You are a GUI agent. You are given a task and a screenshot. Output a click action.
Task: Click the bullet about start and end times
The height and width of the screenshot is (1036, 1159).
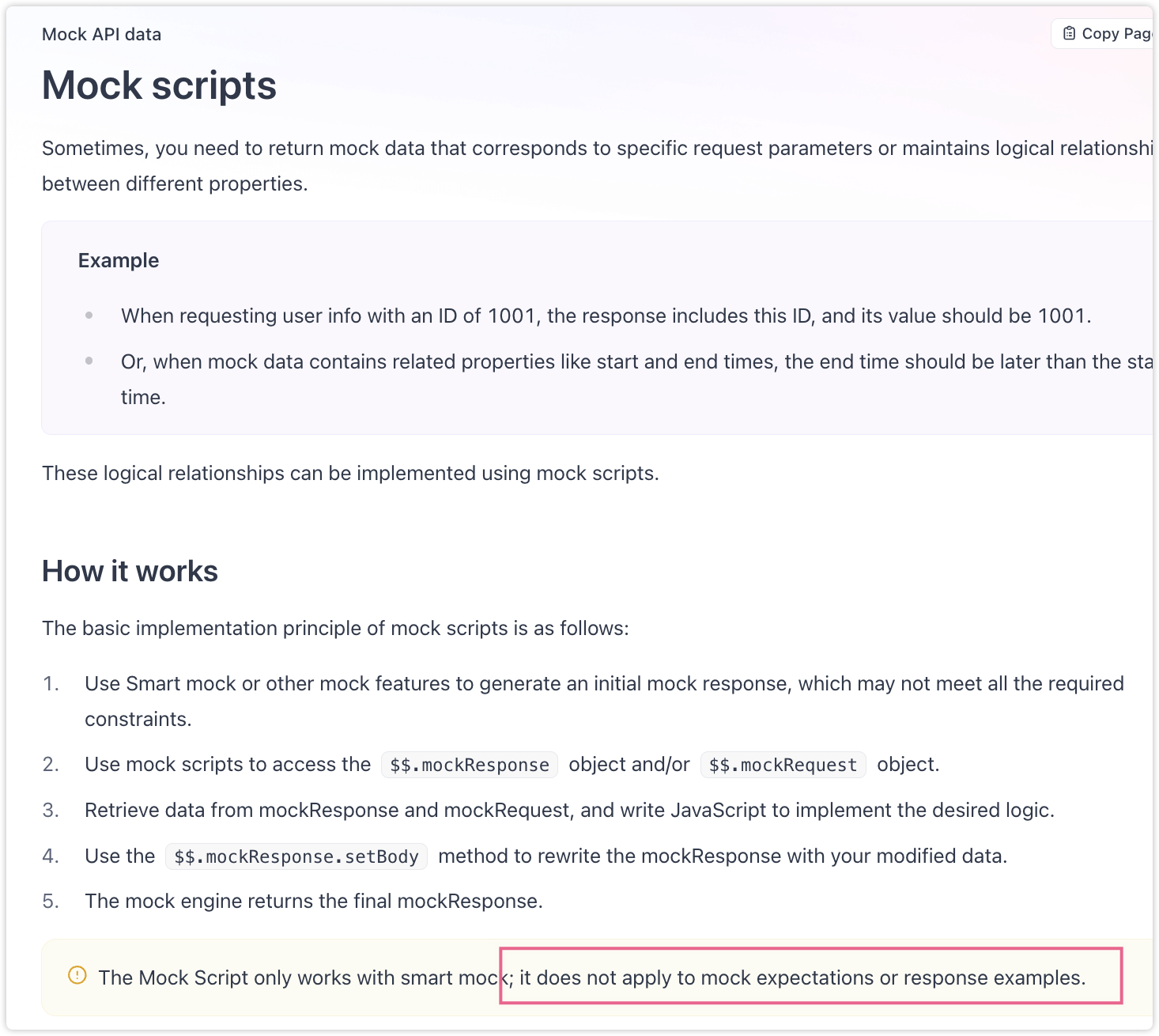(x=632, y=361)
